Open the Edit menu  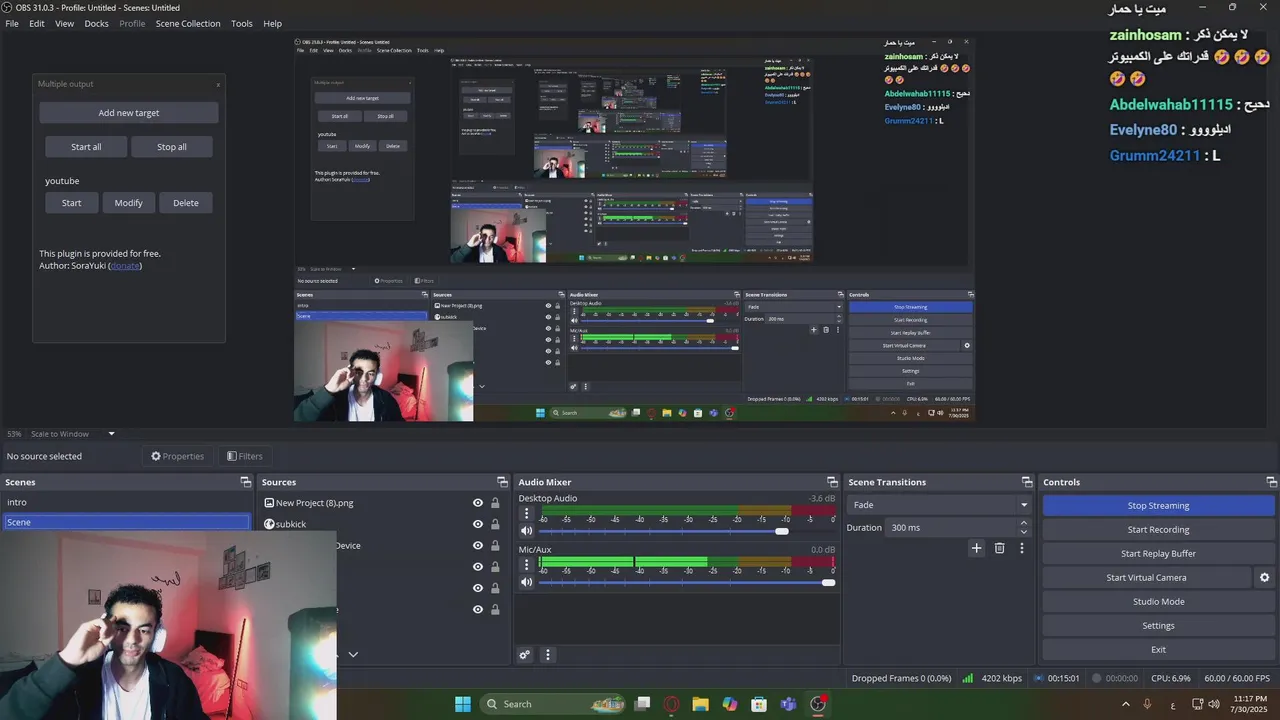(37, 23)
